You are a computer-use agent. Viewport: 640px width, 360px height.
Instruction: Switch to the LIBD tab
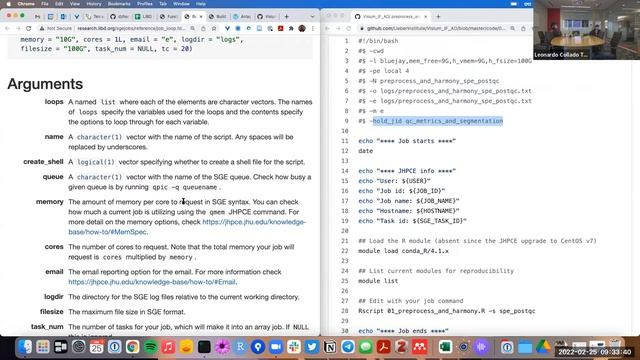tap(144, 17)
